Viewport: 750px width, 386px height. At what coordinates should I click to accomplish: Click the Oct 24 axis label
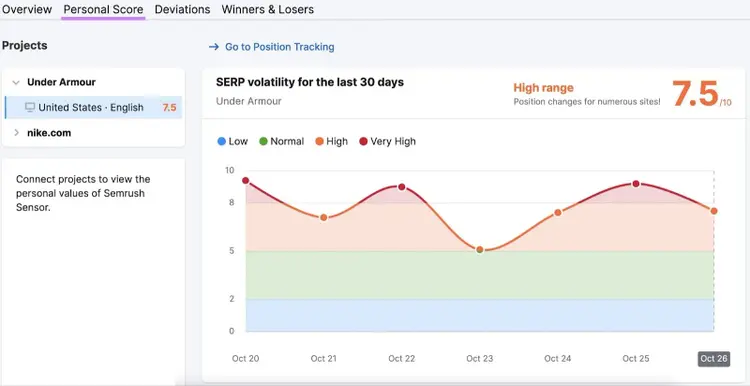[x=558, y=359]
